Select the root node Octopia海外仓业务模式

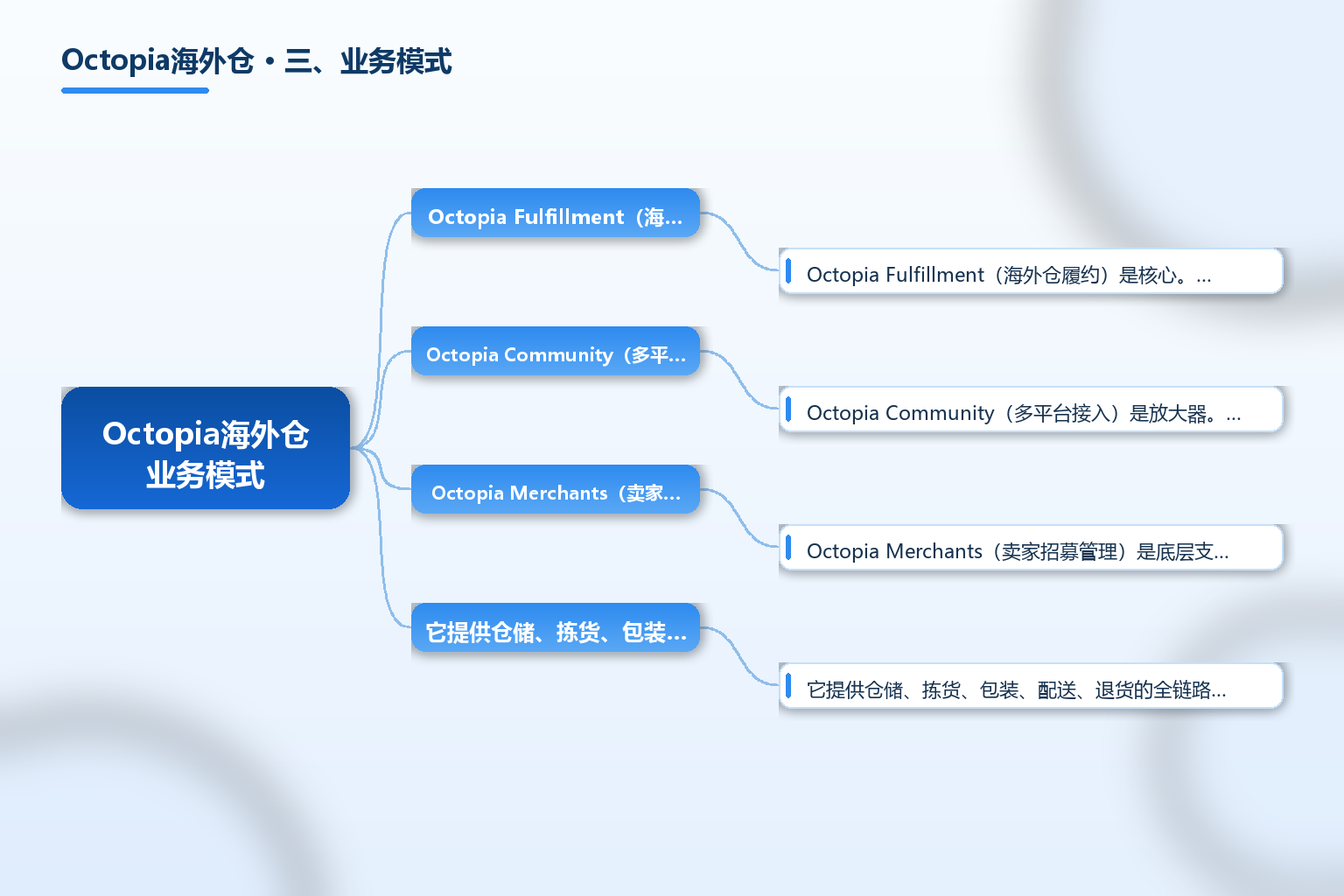[x=206, y=448]
